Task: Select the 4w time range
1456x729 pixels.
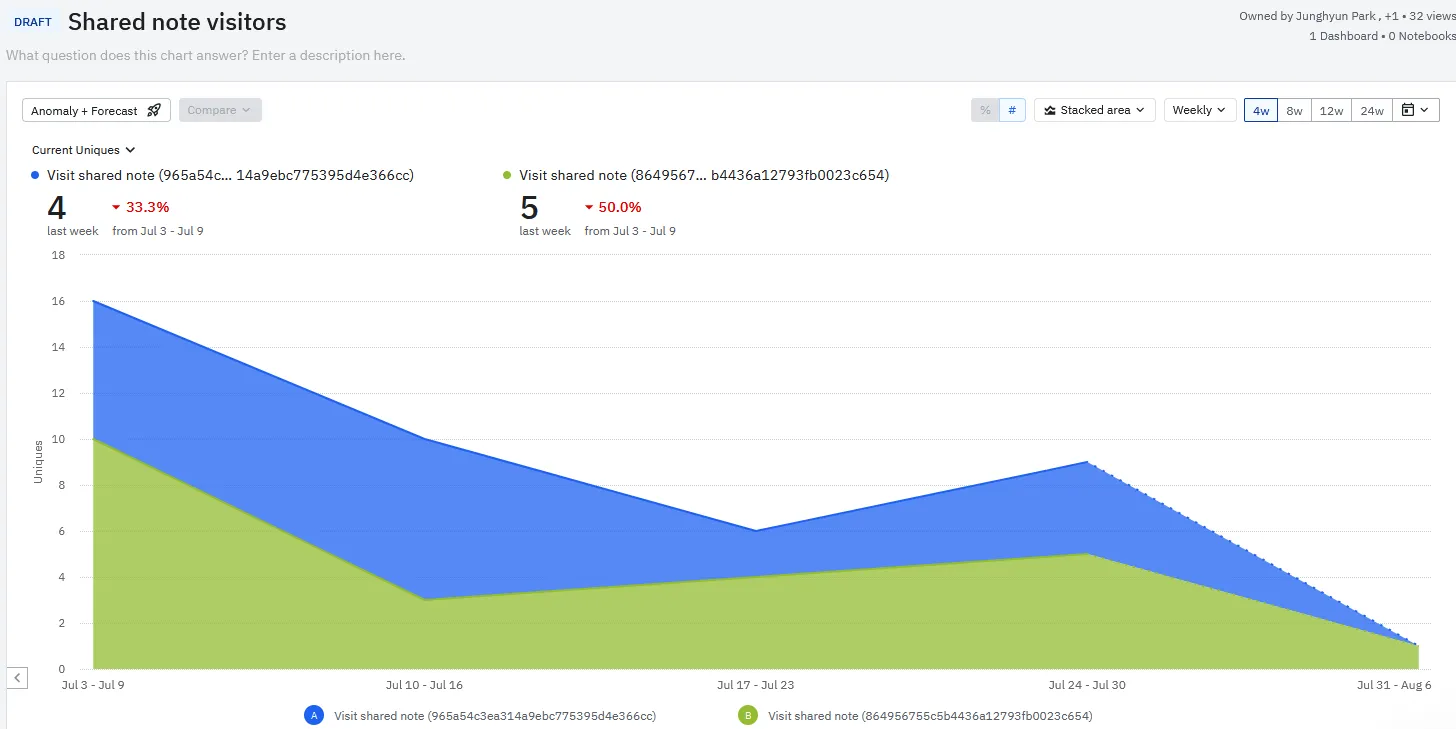Action: (1261, 110)
